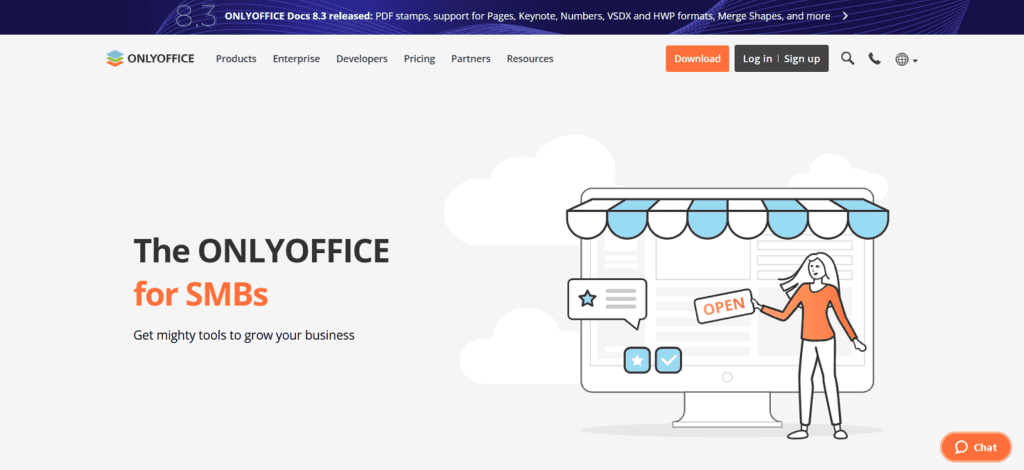Image resolution: width=1024 pixels, height=470 pixels.
Task: Open the Products menu
Action: pyautogui.click(x=236, y=59)
